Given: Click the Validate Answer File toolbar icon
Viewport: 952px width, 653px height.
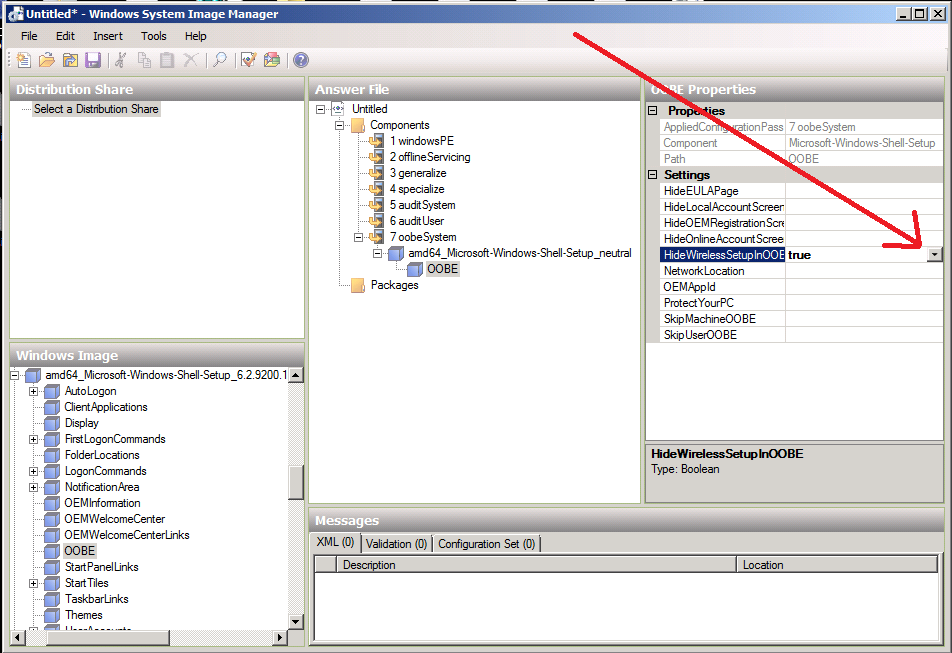Looking at the screenshot, I should coord(248,60).
